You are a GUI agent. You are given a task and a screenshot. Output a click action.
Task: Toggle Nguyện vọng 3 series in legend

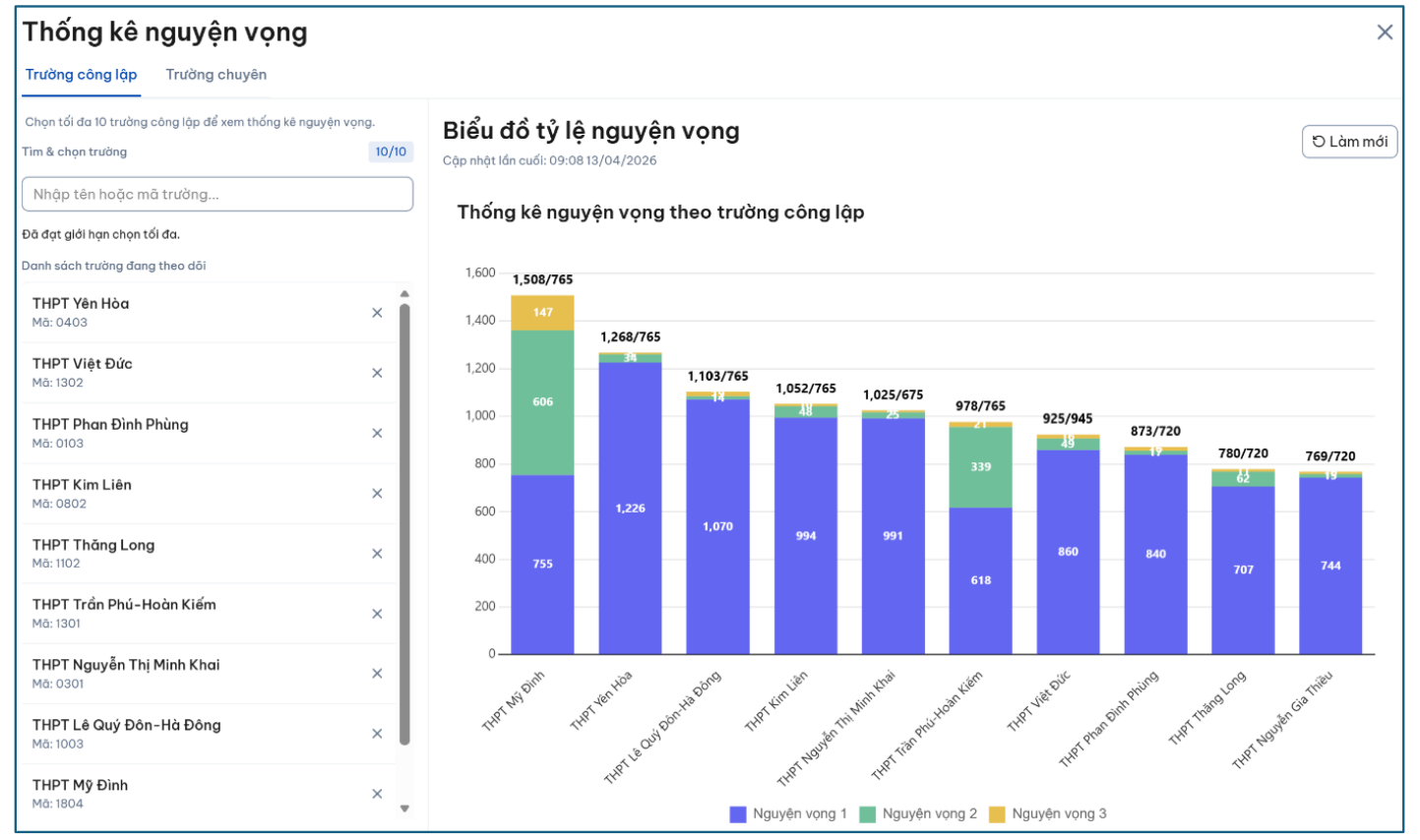tap(1047, 814)
